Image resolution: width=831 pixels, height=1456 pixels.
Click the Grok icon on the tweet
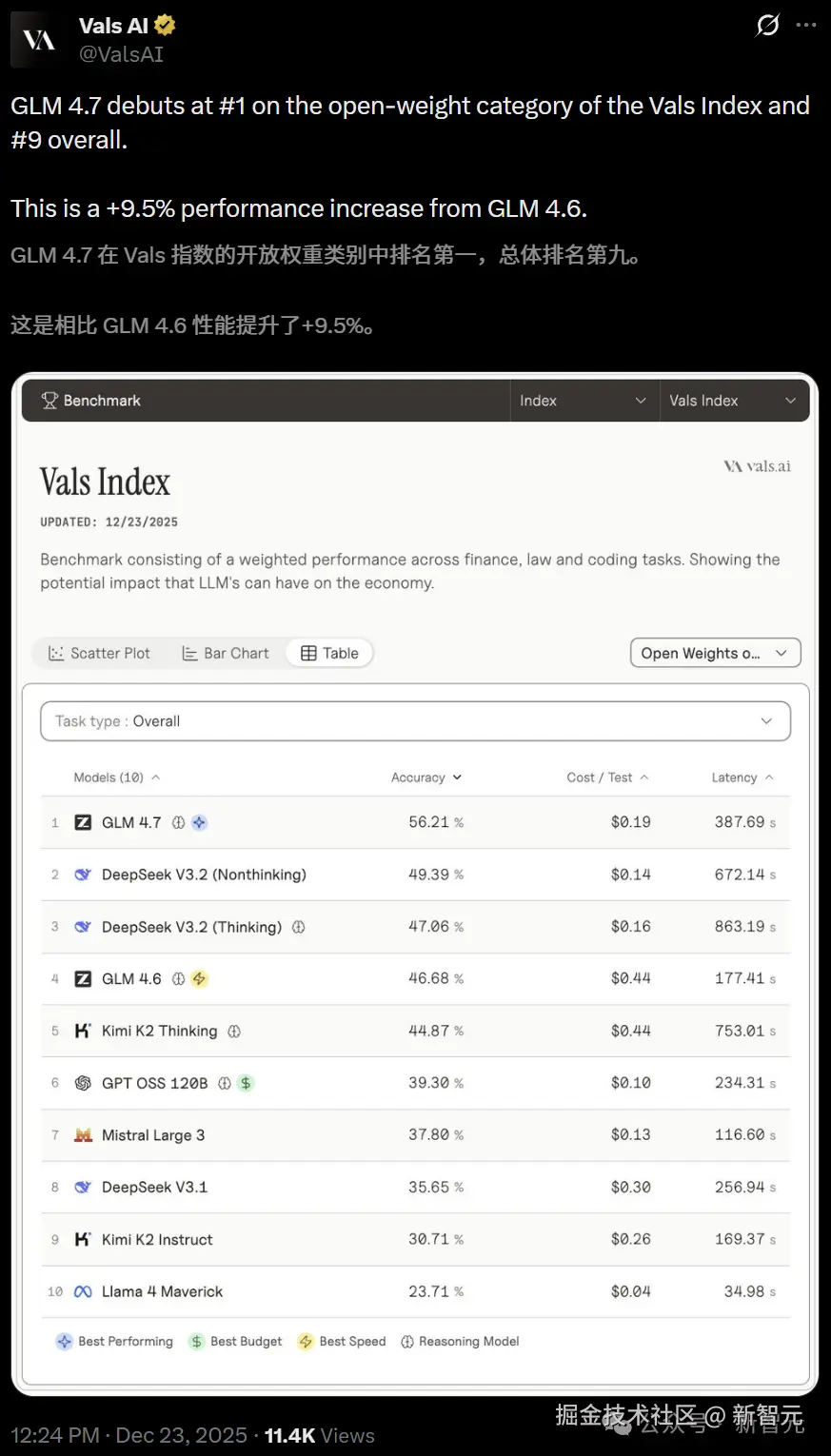(767, 26)
